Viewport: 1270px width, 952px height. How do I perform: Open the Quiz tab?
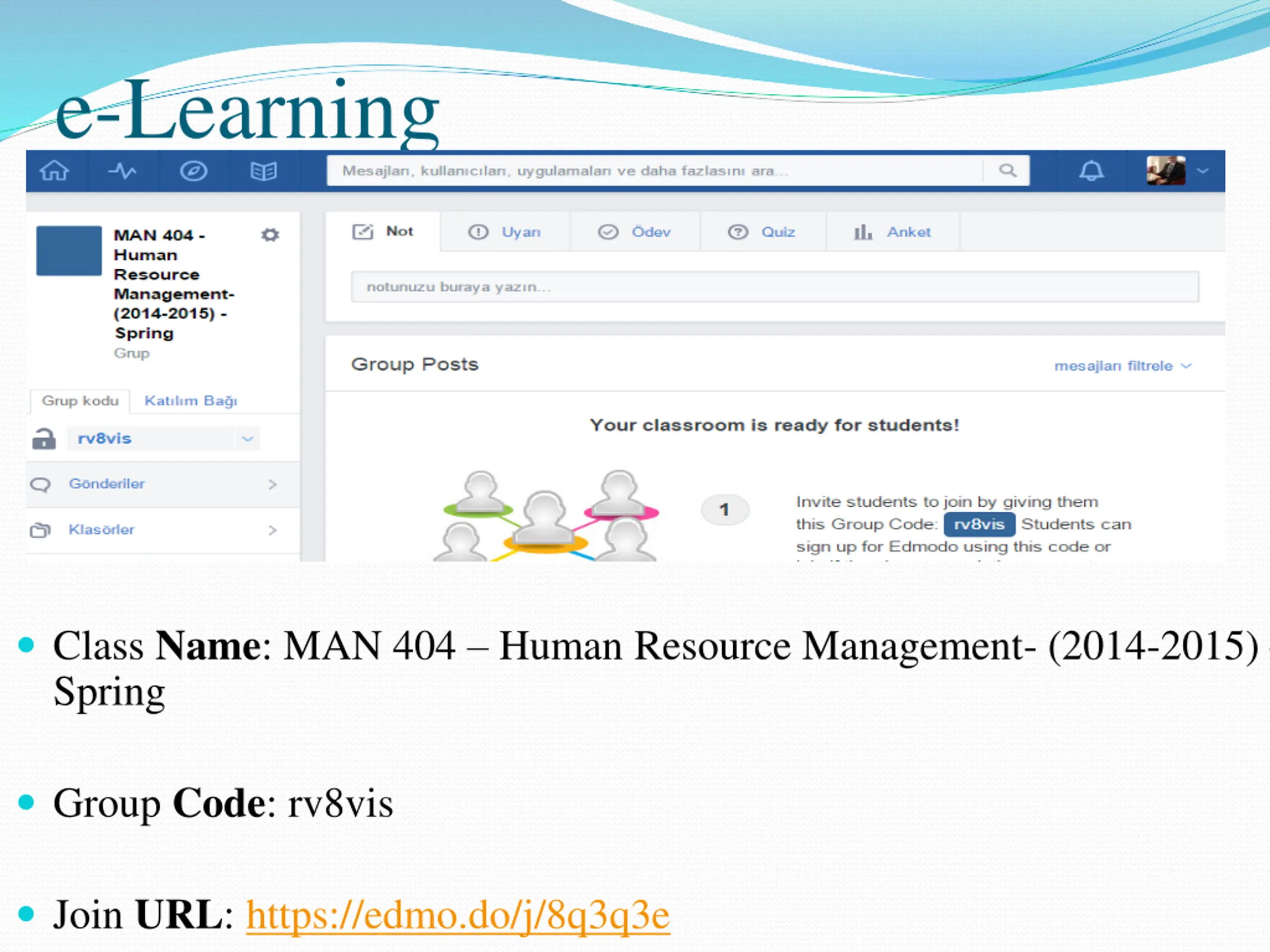[762, 232]
